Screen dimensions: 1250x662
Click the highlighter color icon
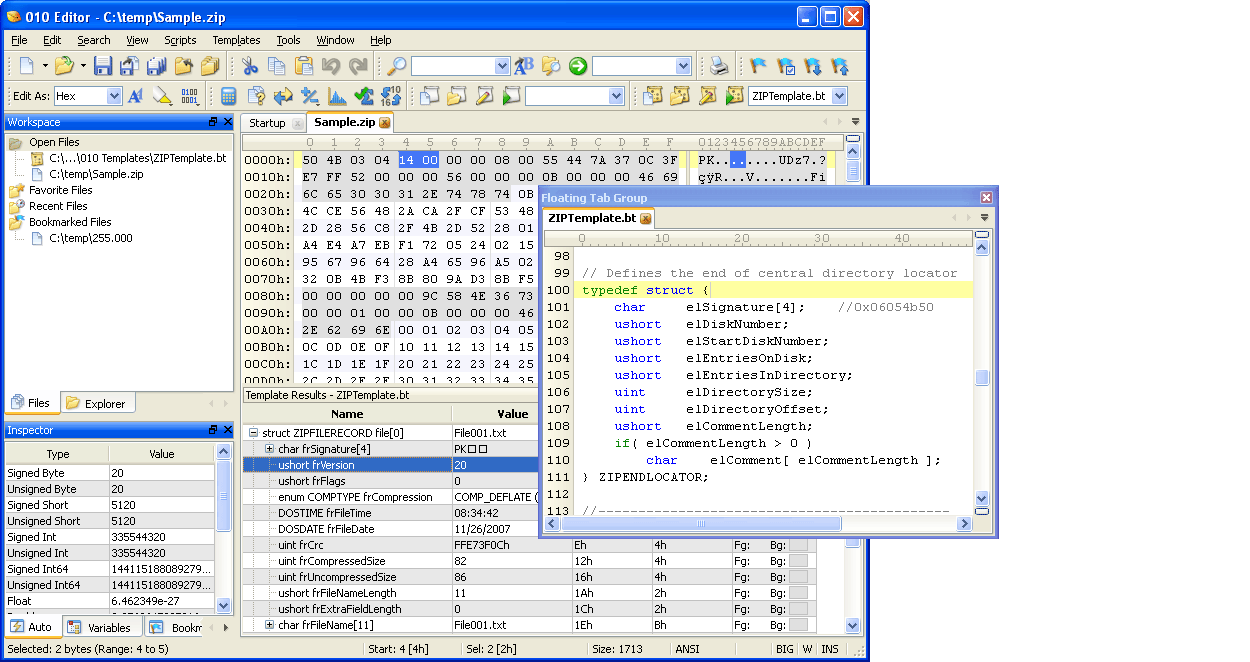coord(163,96)
